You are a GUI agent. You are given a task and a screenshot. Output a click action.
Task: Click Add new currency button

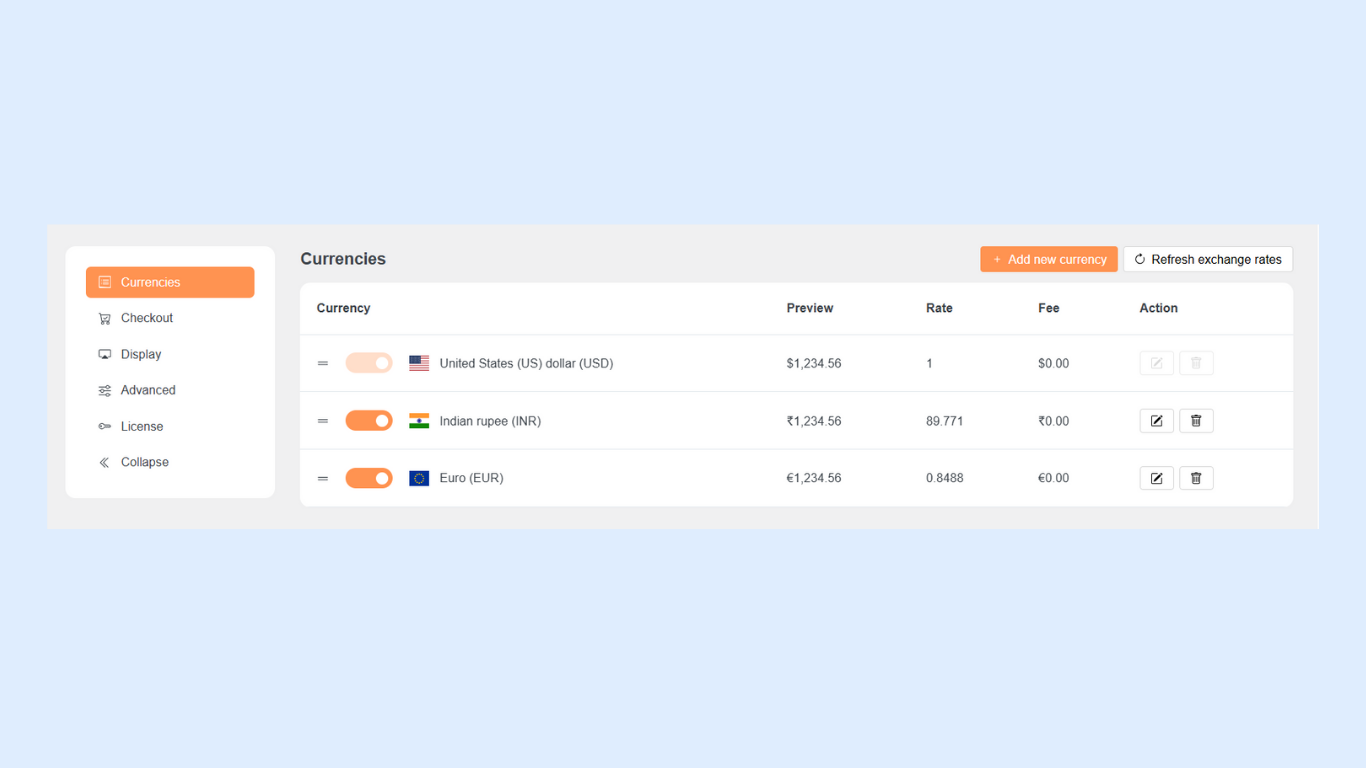pos(1048,259)
